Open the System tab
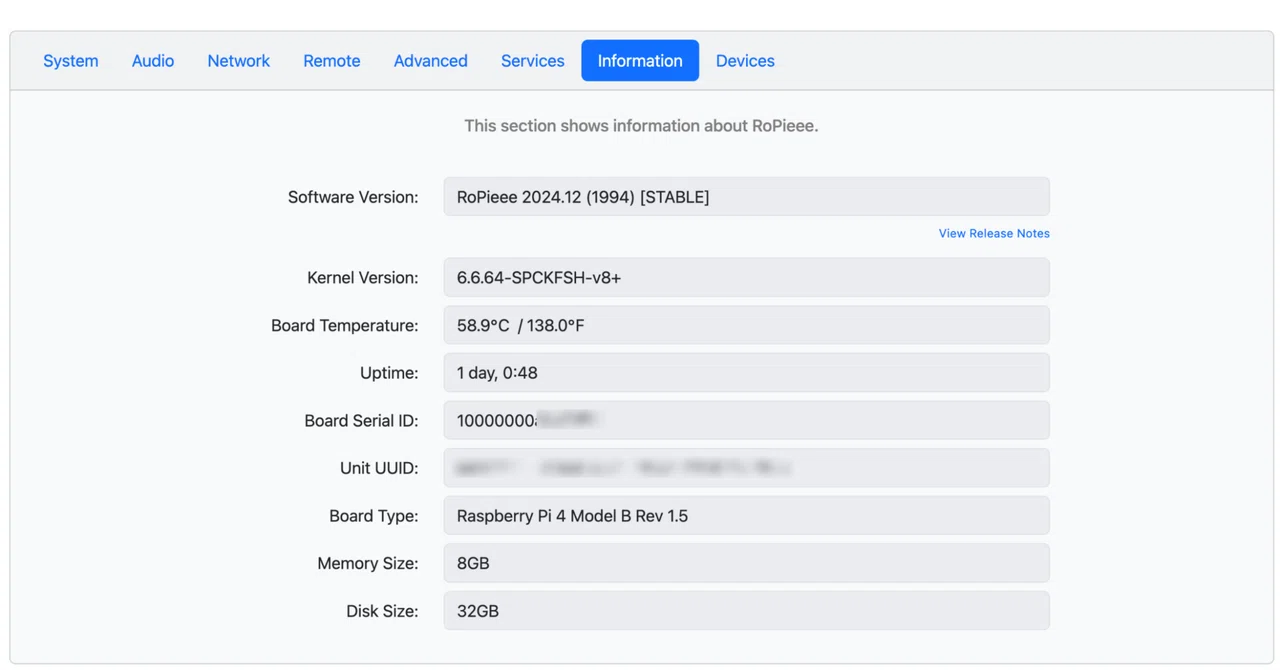Screen dimensions: 1280x670 pyautogui.click(x=70, y=61)
